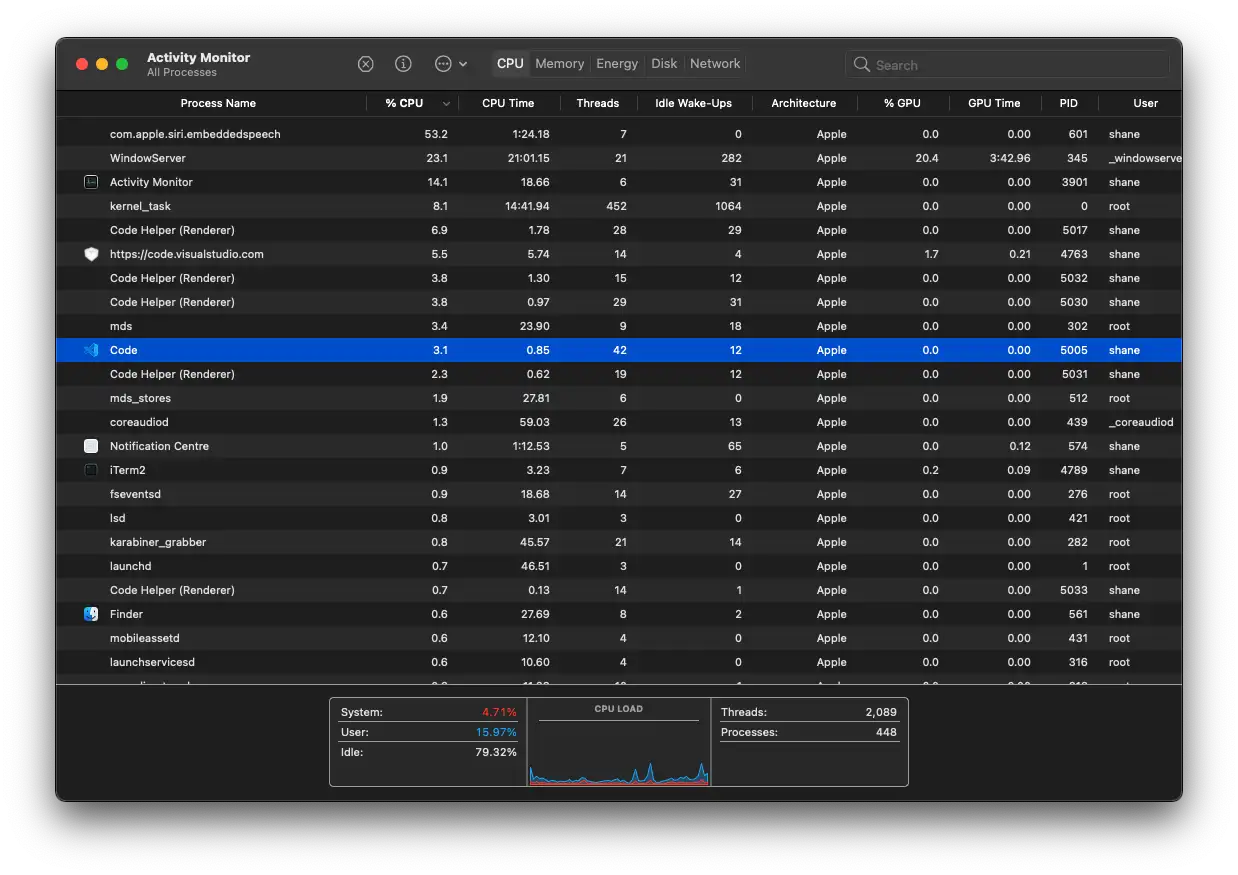Select the mds process row
The image size is (1238, 875).
click(619, 326)
